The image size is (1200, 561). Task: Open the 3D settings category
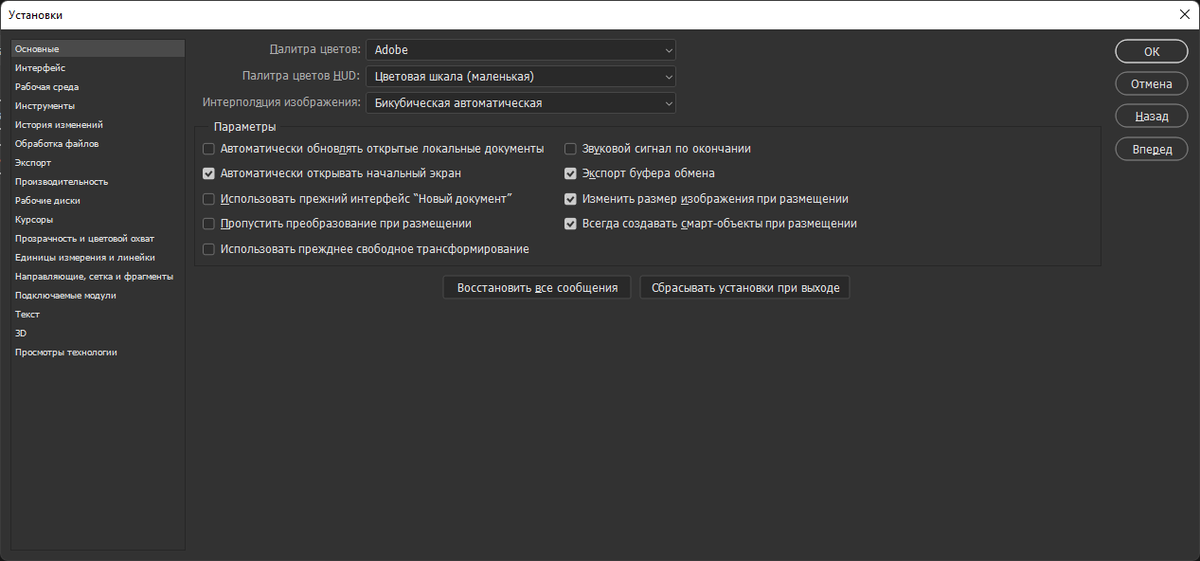tap(98, 334)
